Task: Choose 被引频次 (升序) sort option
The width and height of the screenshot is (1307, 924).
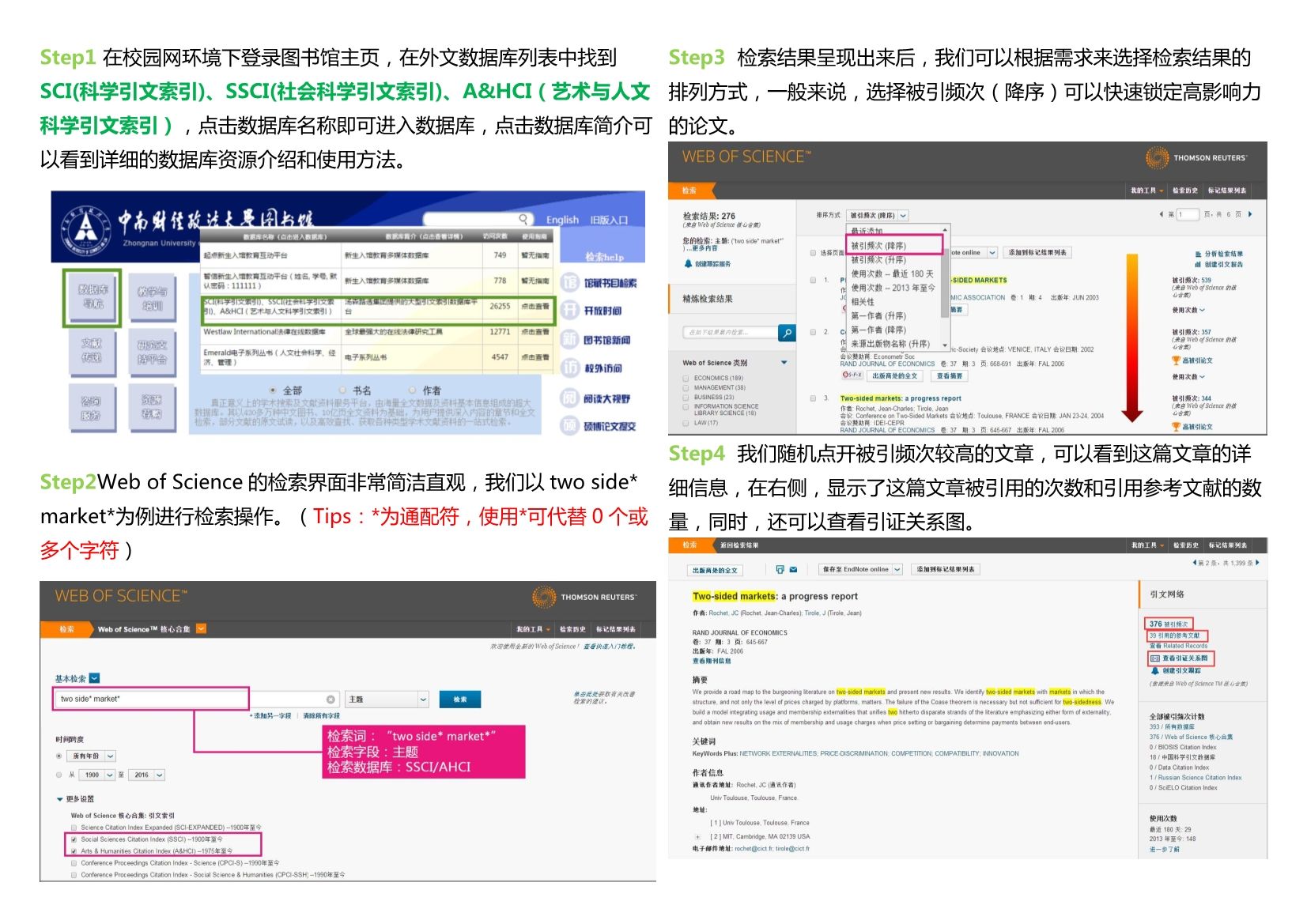Action: (x=878, y=259)
